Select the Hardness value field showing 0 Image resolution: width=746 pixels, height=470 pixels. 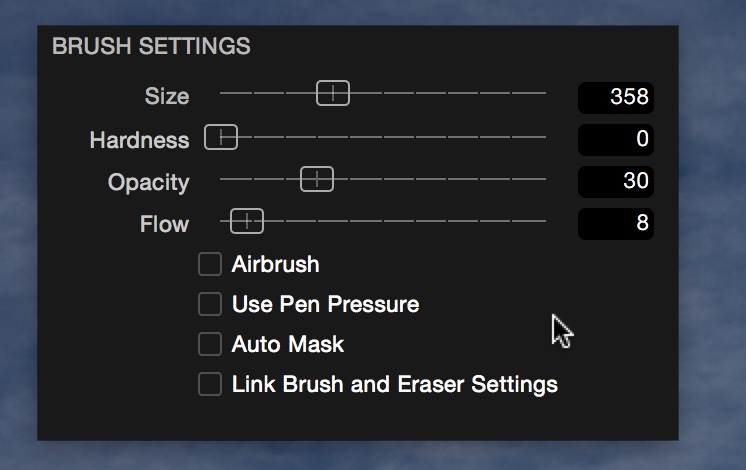616,140
